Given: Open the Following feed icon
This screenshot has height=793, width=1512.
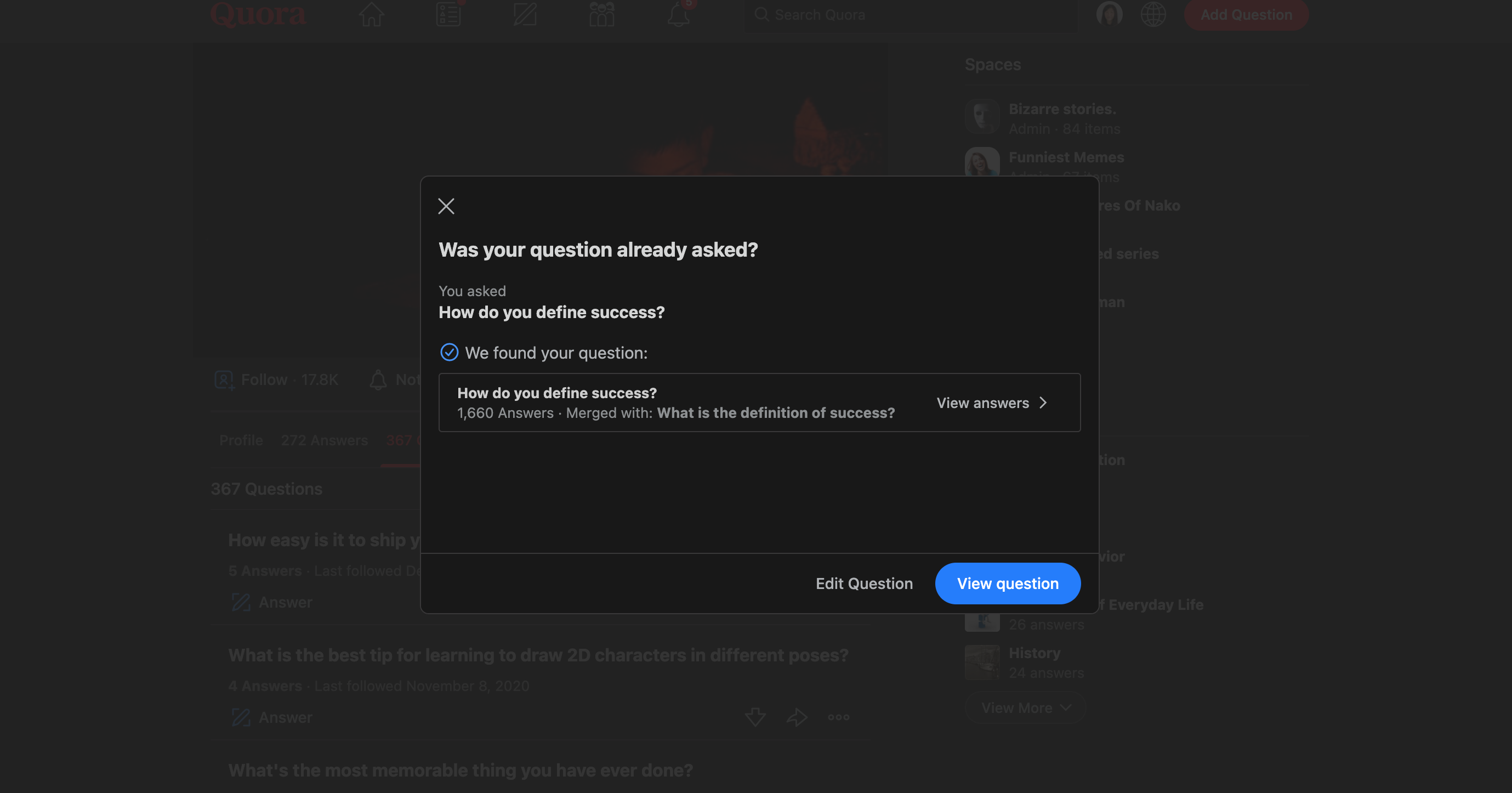Looking at the screenshot, I should 448,15.
